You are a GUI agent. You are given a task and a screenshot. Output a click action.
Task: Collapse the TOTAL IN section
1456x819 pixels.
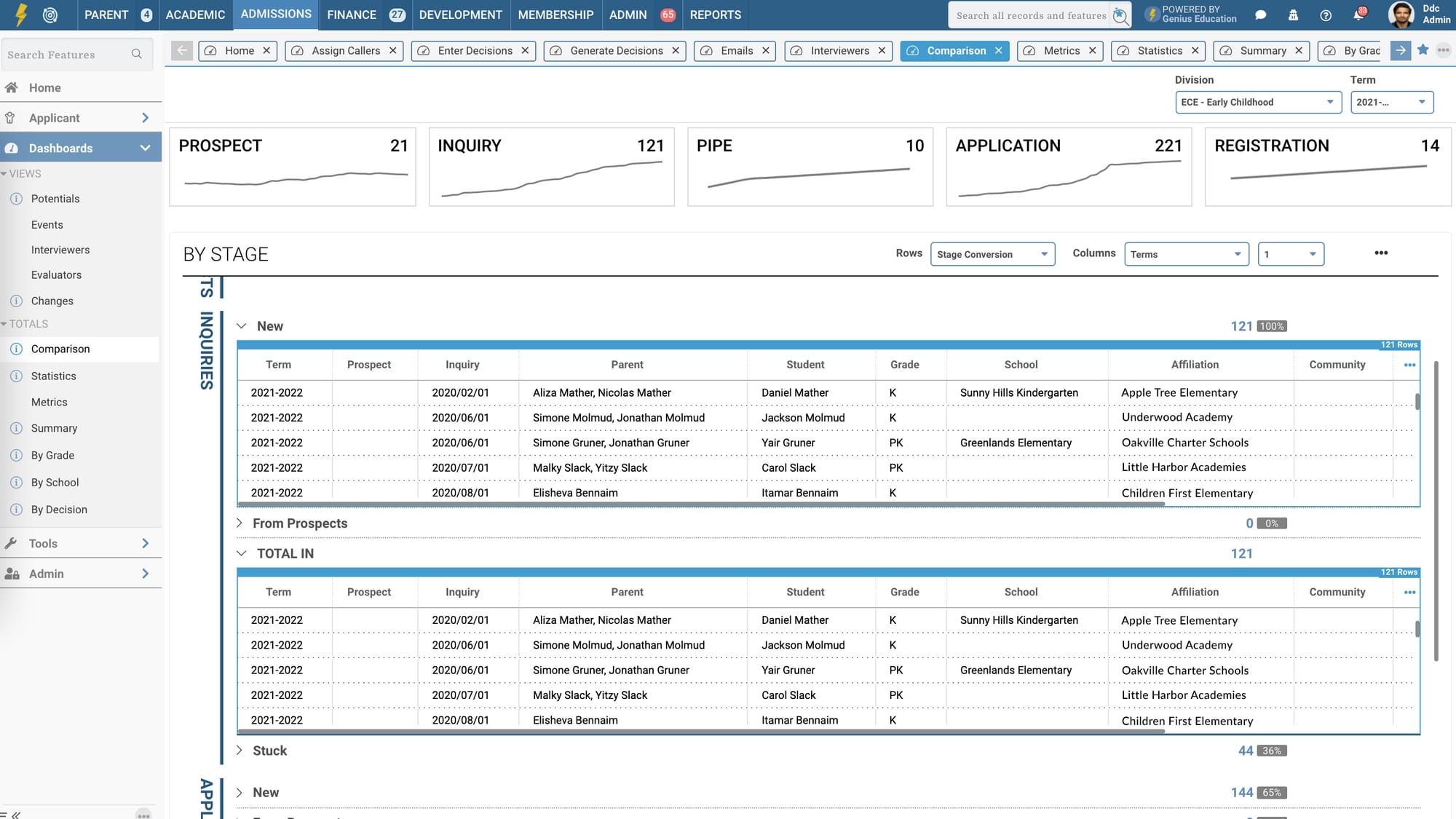coord(241,553)
